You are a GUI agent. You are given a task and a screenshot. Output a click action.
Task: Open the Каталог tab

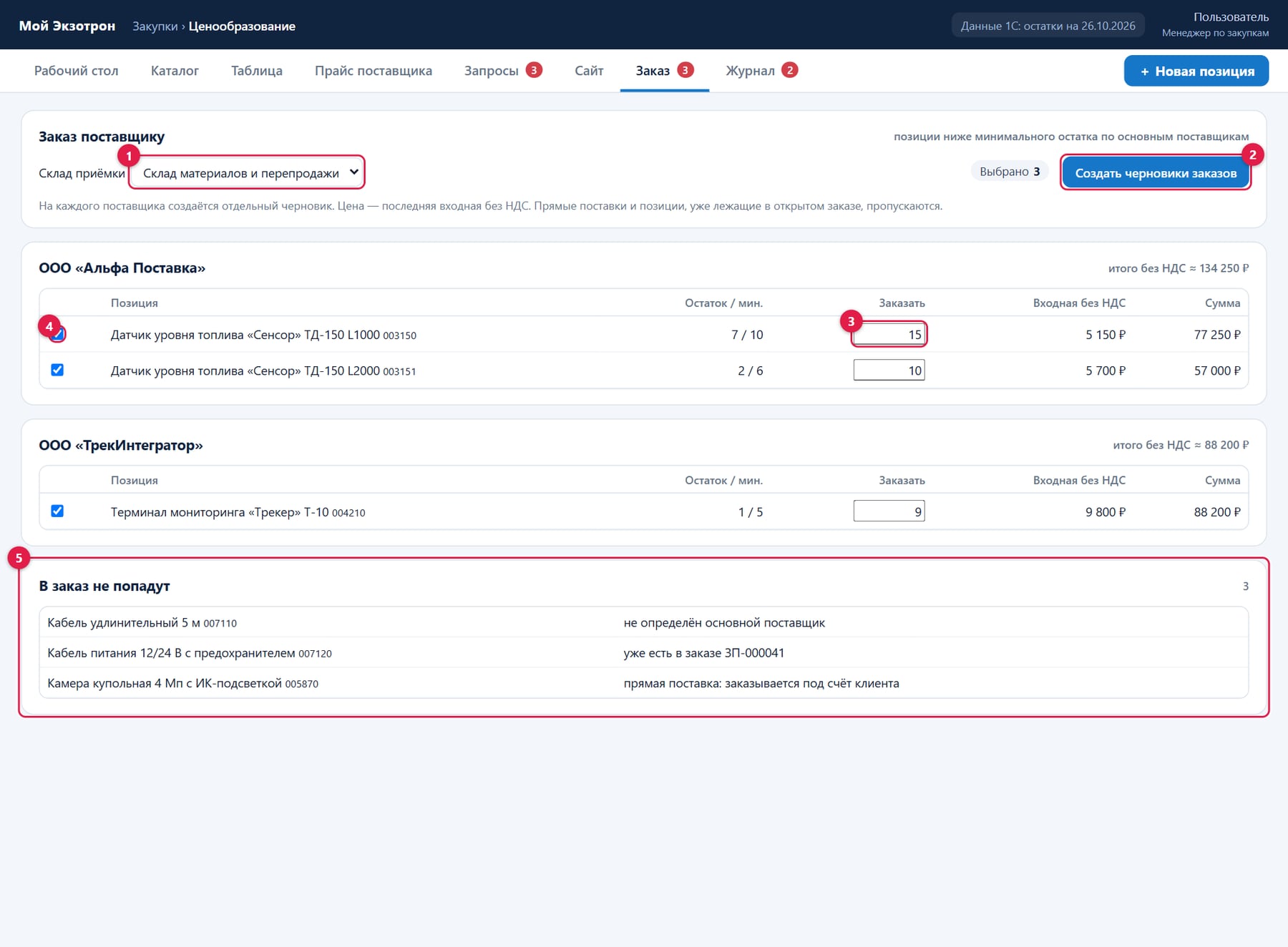pyautogui.click(x=175, y=71)
